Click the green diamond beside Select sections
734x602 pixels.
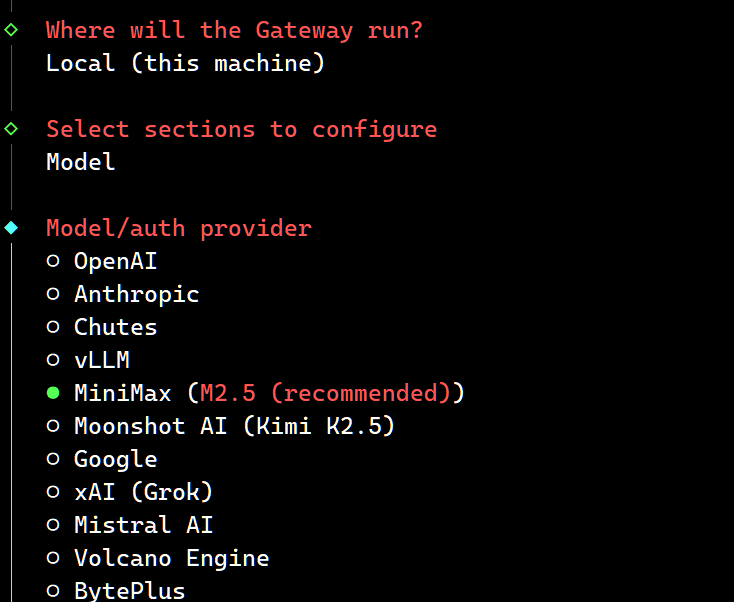coord(11,129)
